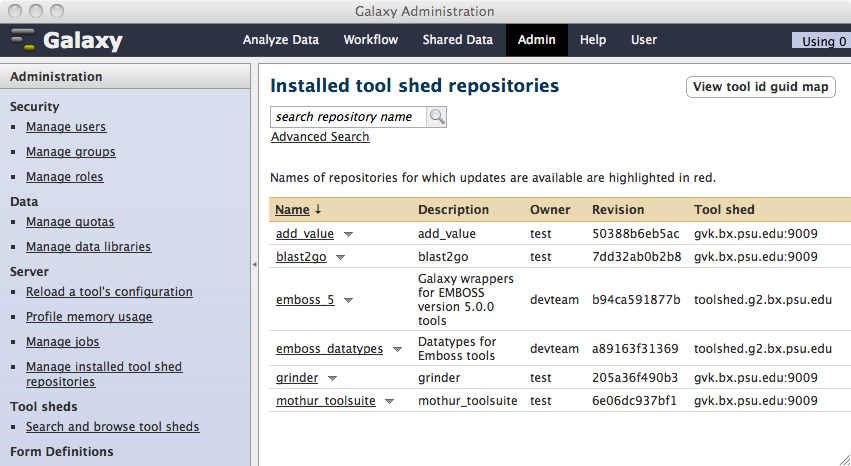
Task: Open the blast2go repository dropdown arrow
Action: [340, 257]
